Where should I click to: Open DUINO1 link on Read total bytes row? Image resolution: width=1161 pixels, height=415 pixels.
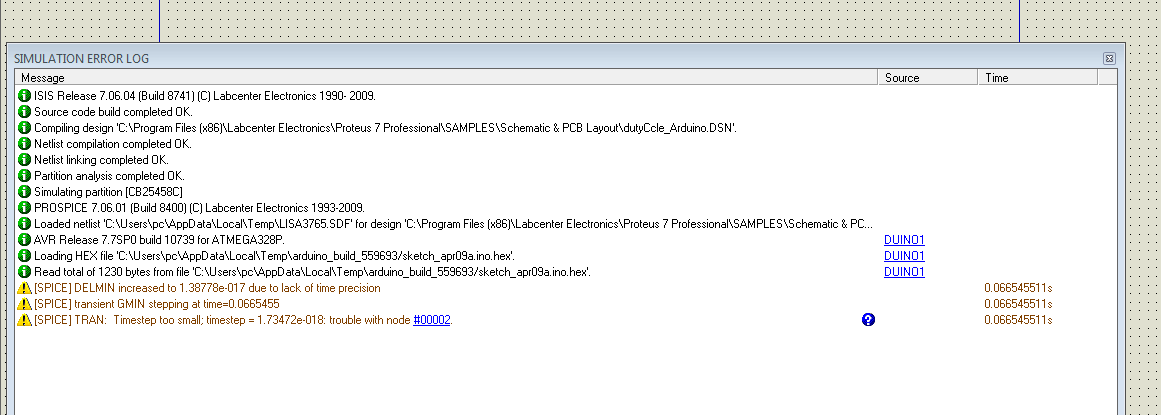[904, 272]
